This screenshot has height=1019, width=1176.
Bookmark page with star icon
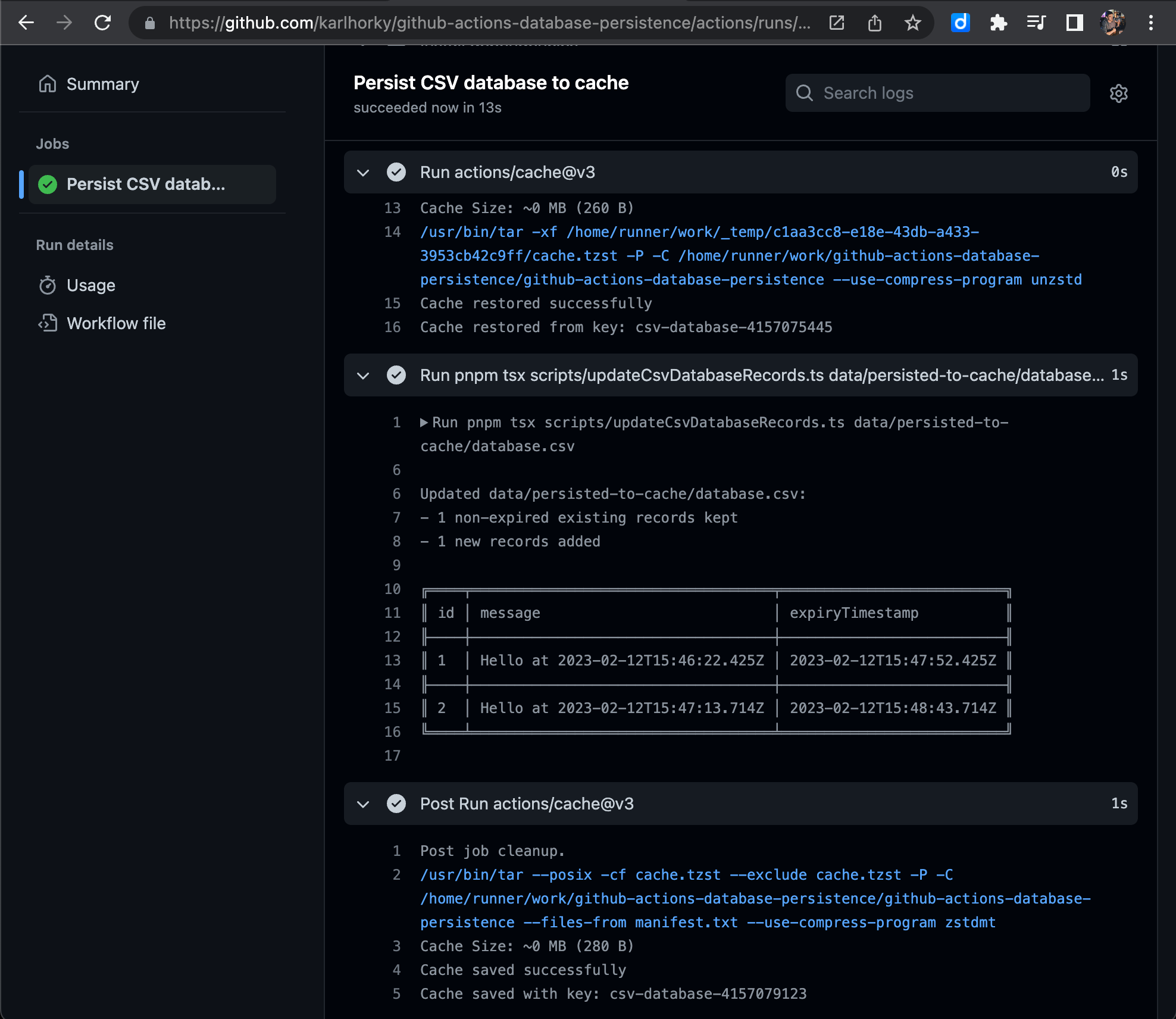[x=912, y=23]
